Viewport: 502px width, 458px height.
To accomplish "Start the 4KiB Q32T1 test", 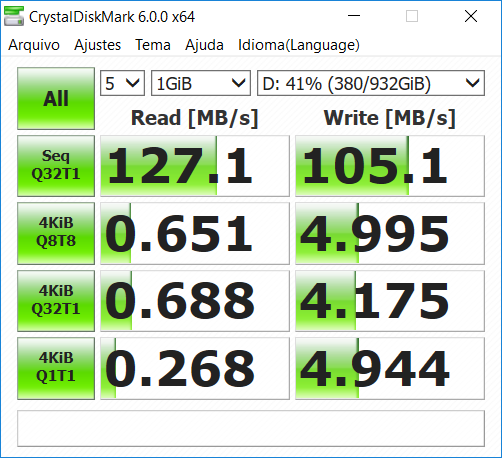I will click(x=56, y=301).
